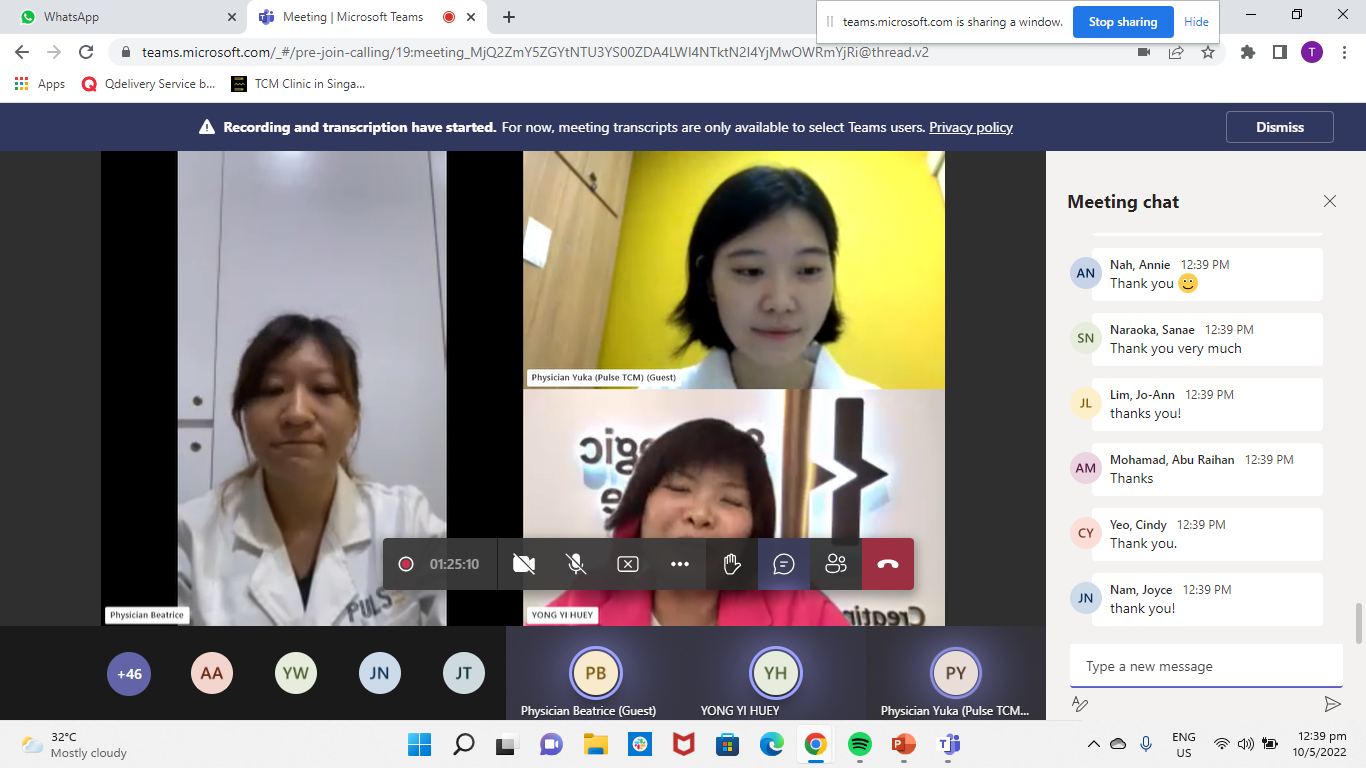Show the participants list
1366x768 pixels.
tap(836, 564)
